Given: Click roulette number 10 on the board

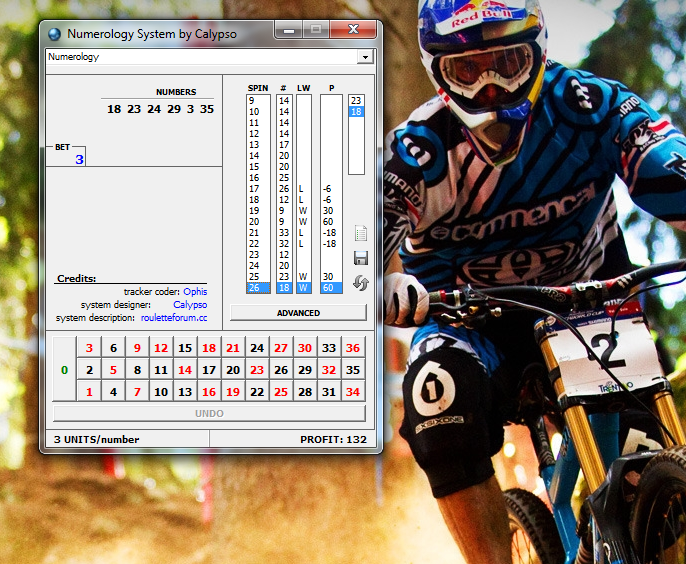Looking at the screenshot, I should pos(161,392).
